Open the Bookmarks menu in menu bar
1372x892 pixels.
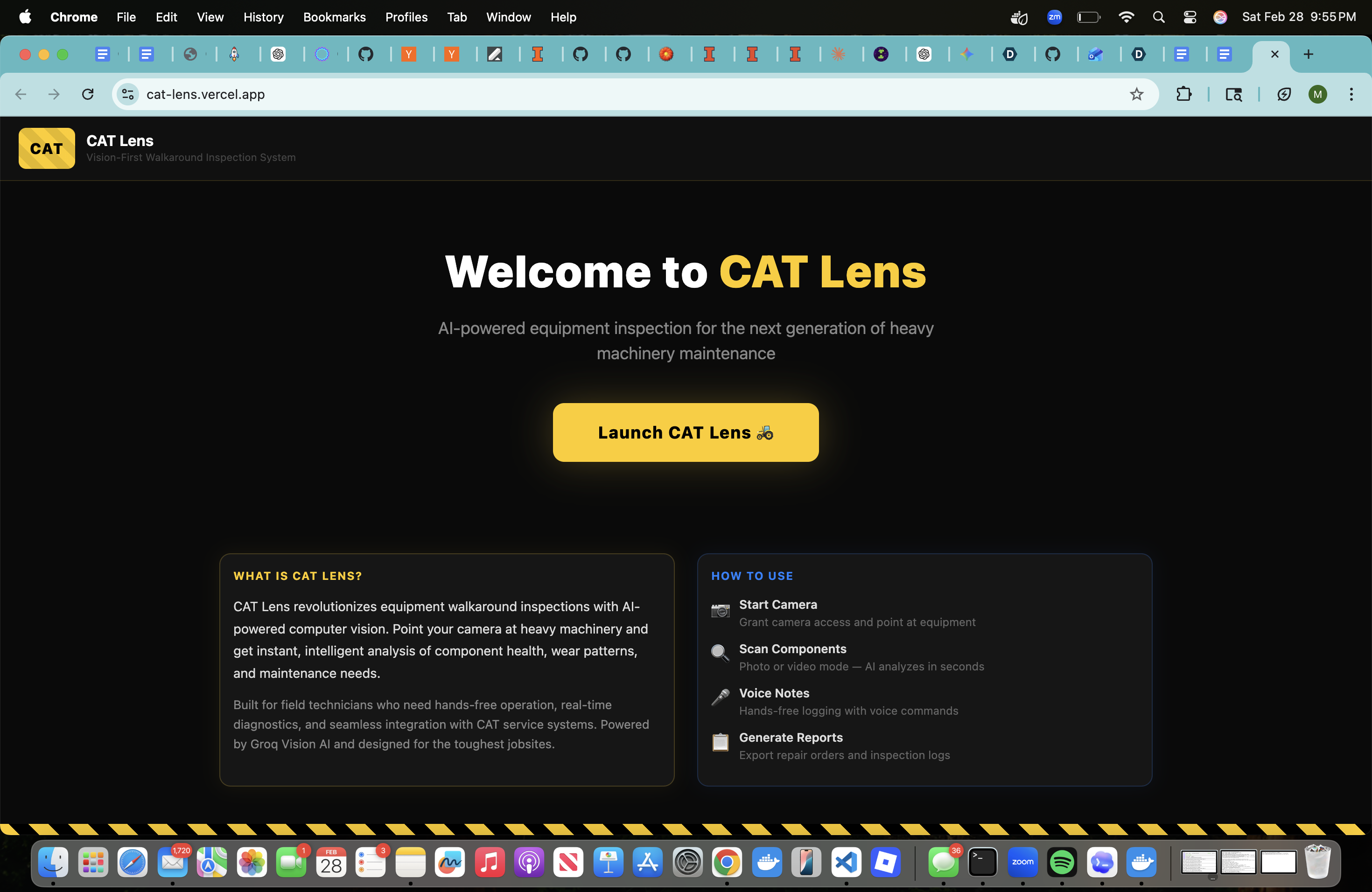pos(334,17)
